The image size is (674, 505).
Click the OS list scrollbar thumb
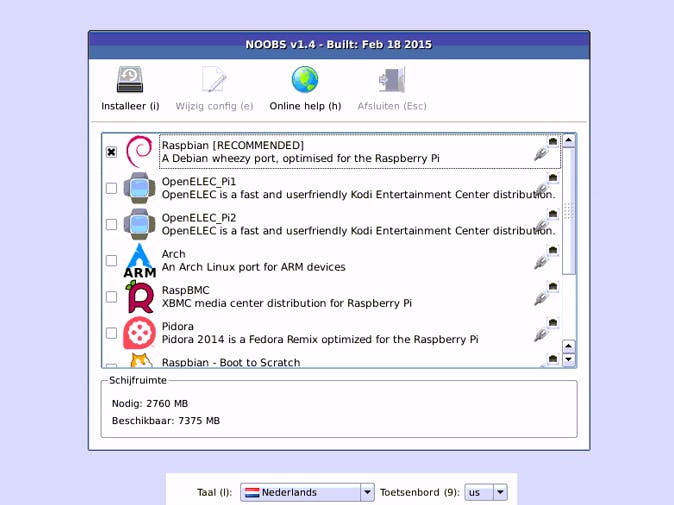click(569, 211)
